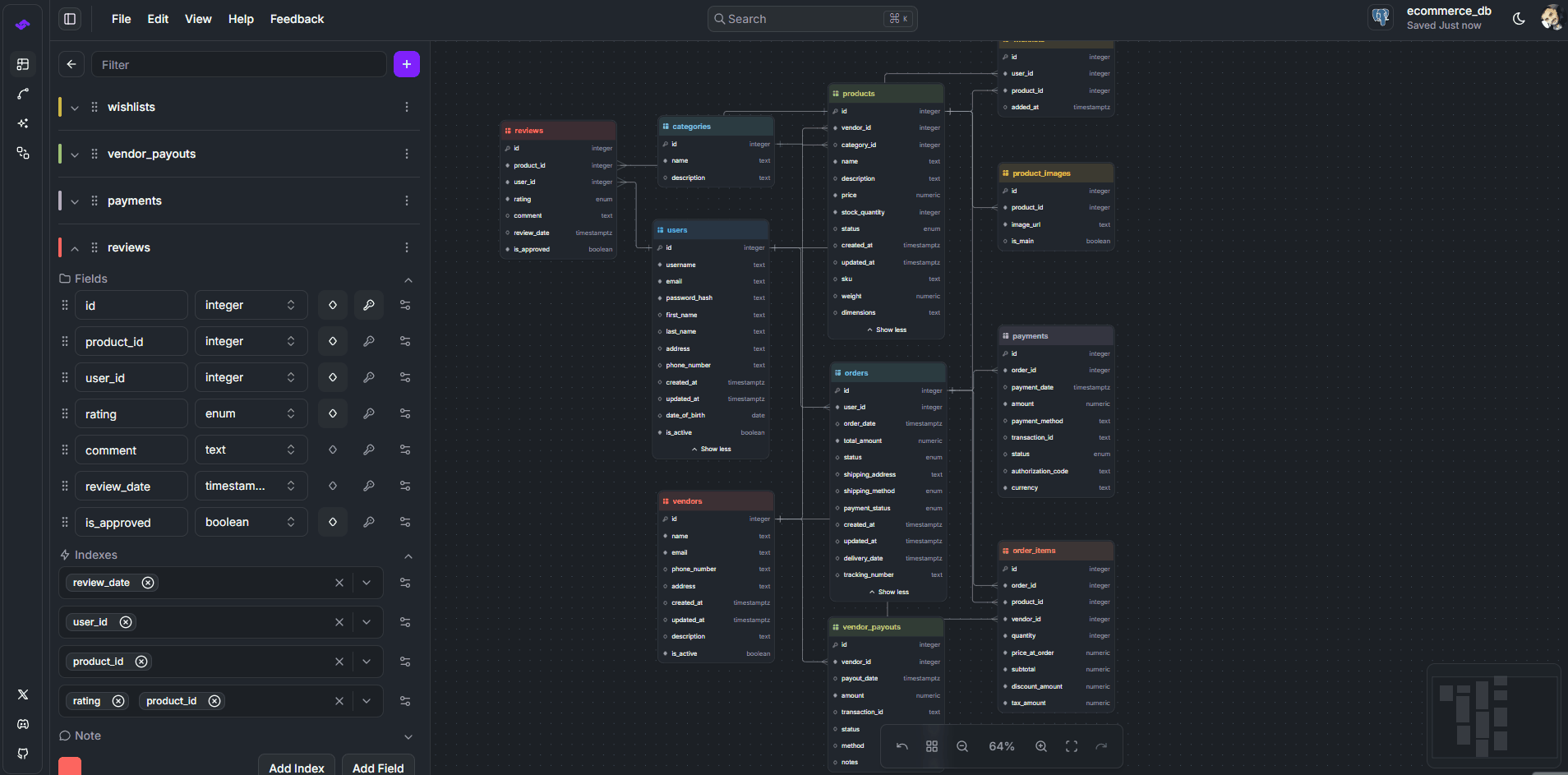Click the Add Field button
Screen dimensions: 1568x775
(x=378, y=767)
